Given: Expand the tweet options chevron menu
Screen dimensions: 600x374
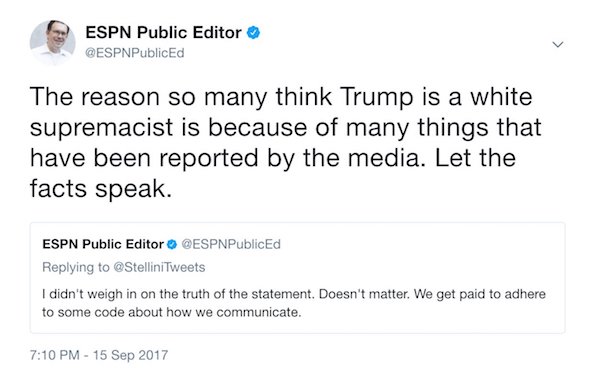Looking at the screenshot, I should [x=558, y=44].
